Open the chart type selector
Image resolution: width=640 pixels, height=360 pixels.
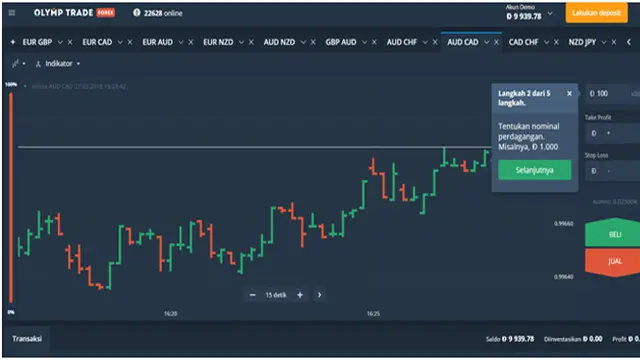tap(18, 64)
